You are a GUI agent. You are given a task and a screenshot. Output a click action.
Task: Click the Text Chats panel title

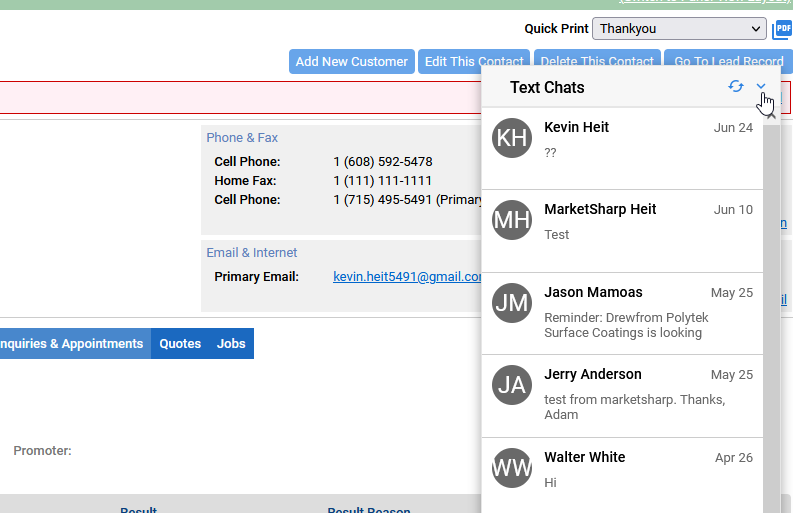[547, 88]
